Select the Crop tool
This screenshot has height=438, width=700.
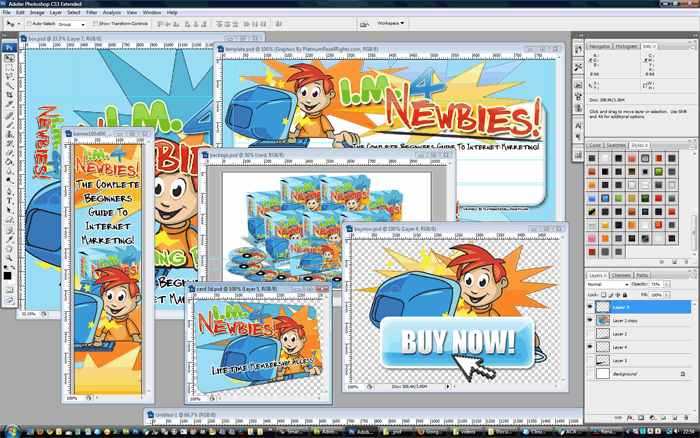pyautogui.click(x=9, y=95)
